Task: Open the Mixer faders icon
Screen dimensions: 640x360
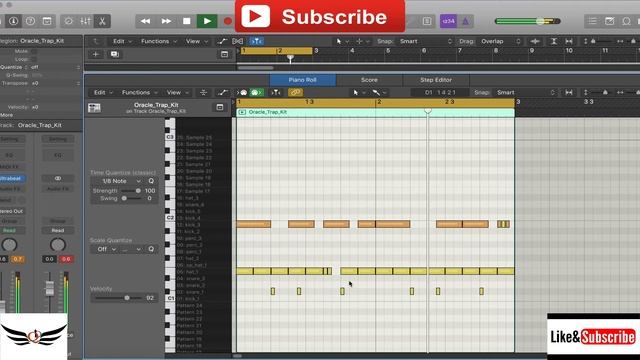Action: point(85,21)
